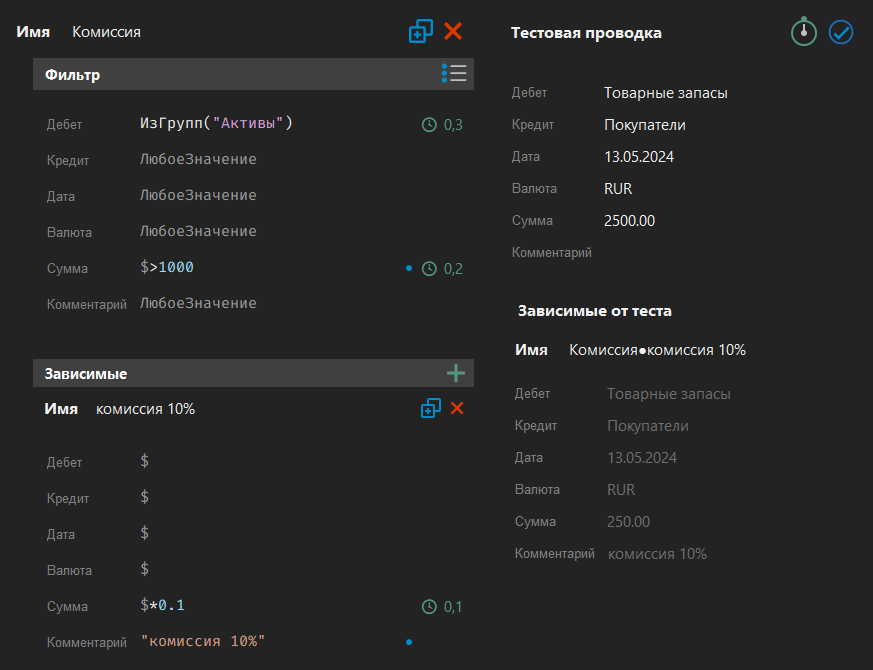Toggle the blue dot beside комиссия 10% comment
Viewport: 873px width, 670px height.
[409, 643]
